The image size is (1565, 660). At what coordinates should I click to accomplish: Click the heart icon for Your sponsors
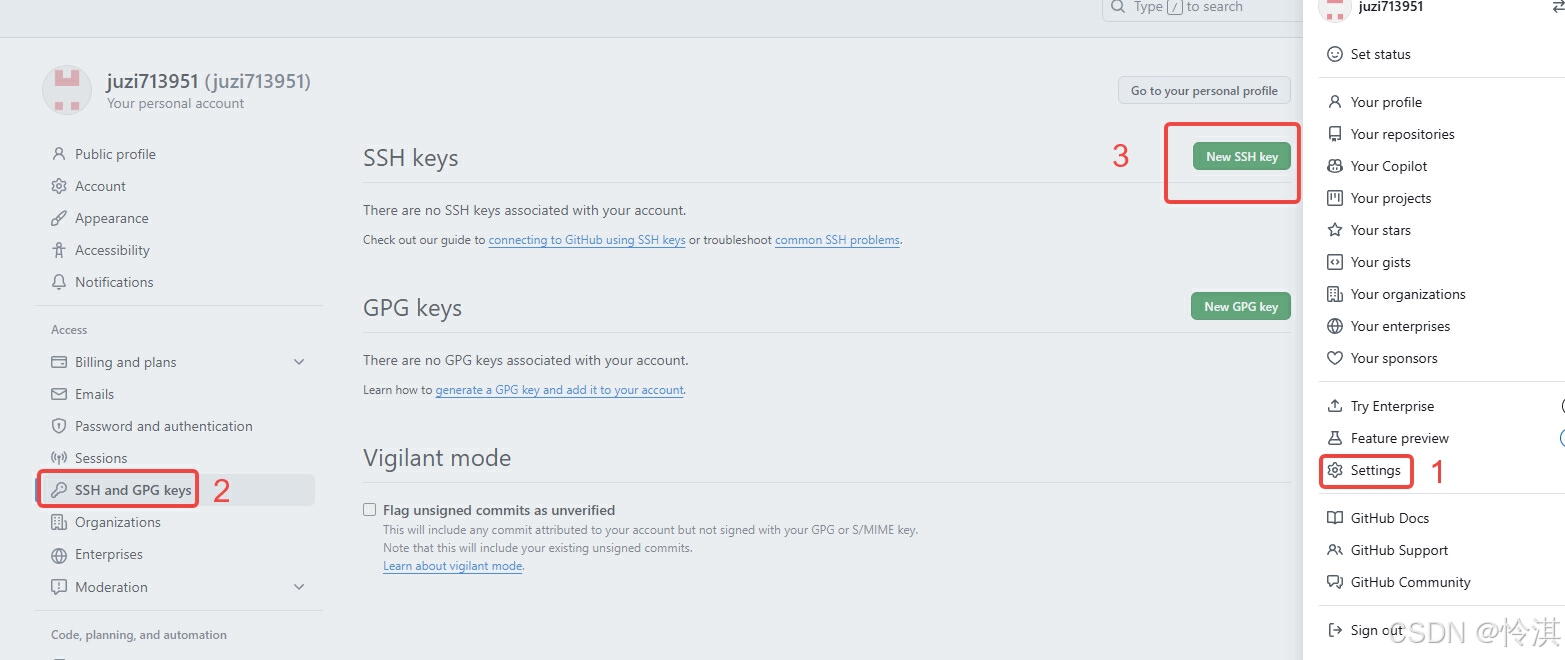click(1334, 358)
